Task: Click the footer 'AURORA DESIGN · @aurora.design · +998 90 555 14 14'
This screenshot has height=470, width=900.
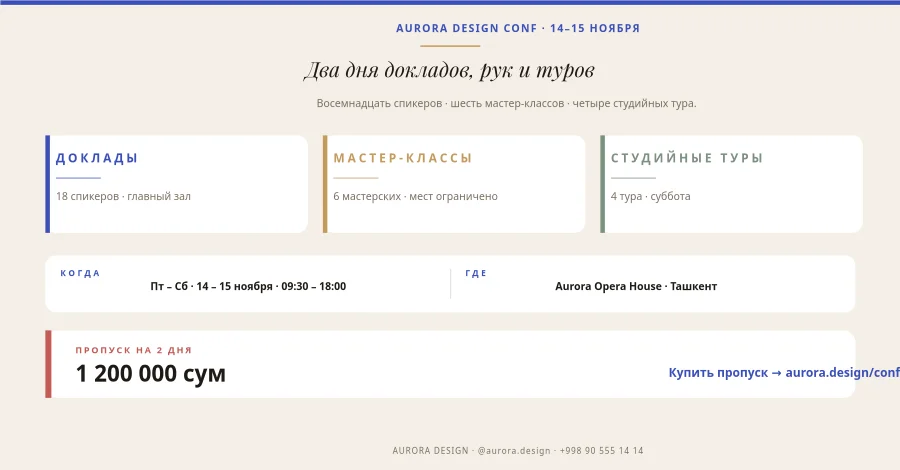Action: coord(518,450)
